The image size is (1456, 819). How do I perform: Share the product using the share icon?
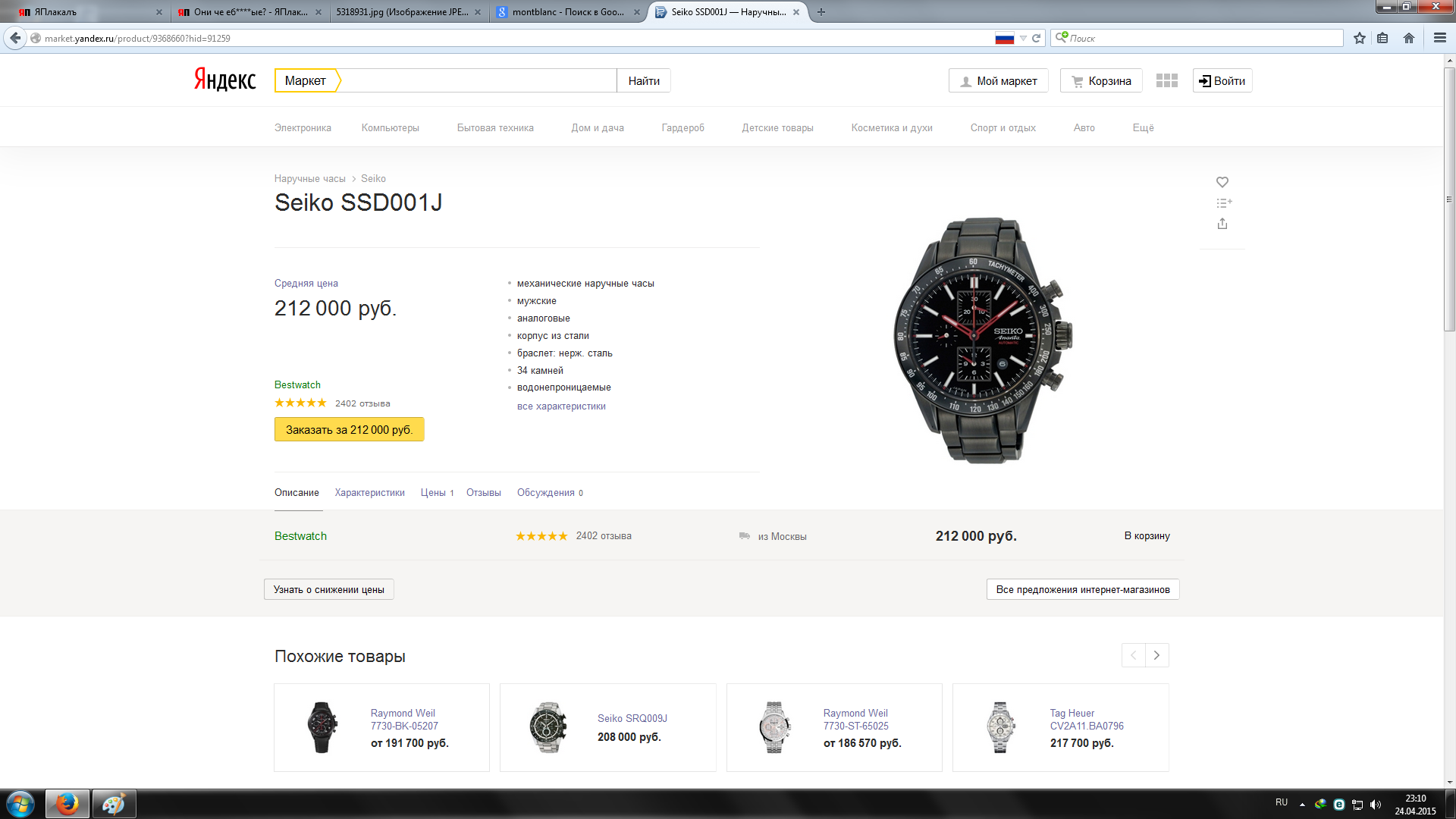coord(1222,224)
